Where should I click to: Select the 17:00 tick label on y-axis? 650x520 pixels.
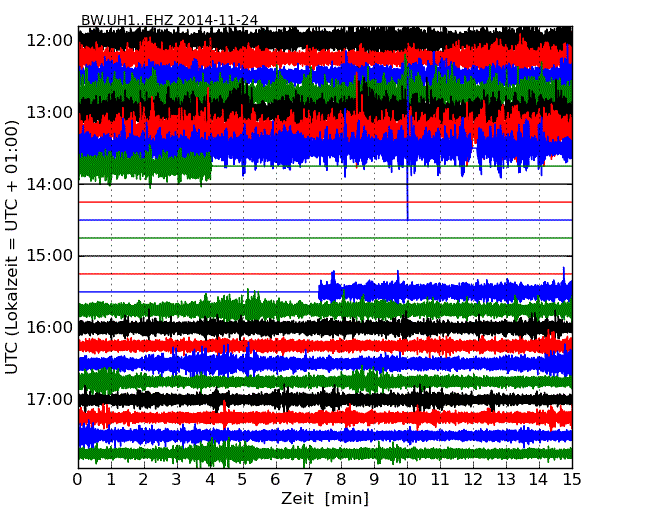click(48, 400)
